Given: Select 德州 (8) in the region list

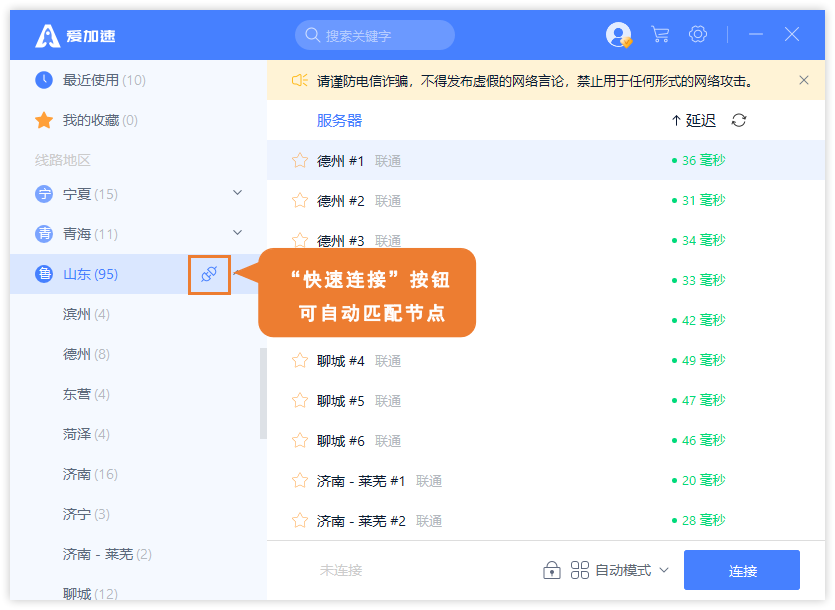Looking at the screenshot, I should (x=86, y=354).
